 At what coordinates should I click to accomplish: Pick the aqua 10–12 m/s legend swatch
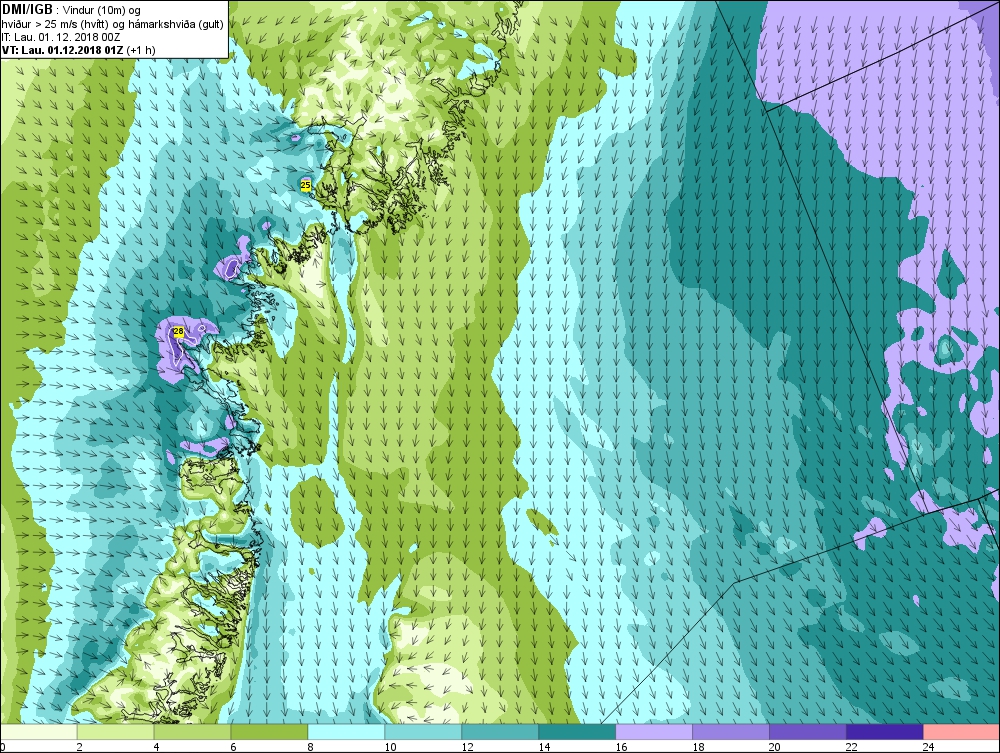[x=423, y=732]
